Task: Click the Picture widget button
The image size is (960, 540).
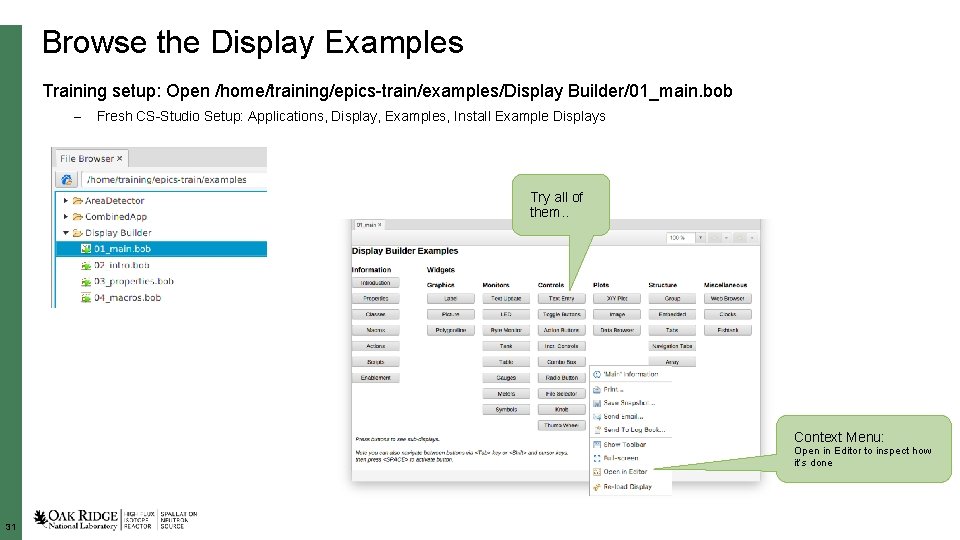Action: point(451,314)
